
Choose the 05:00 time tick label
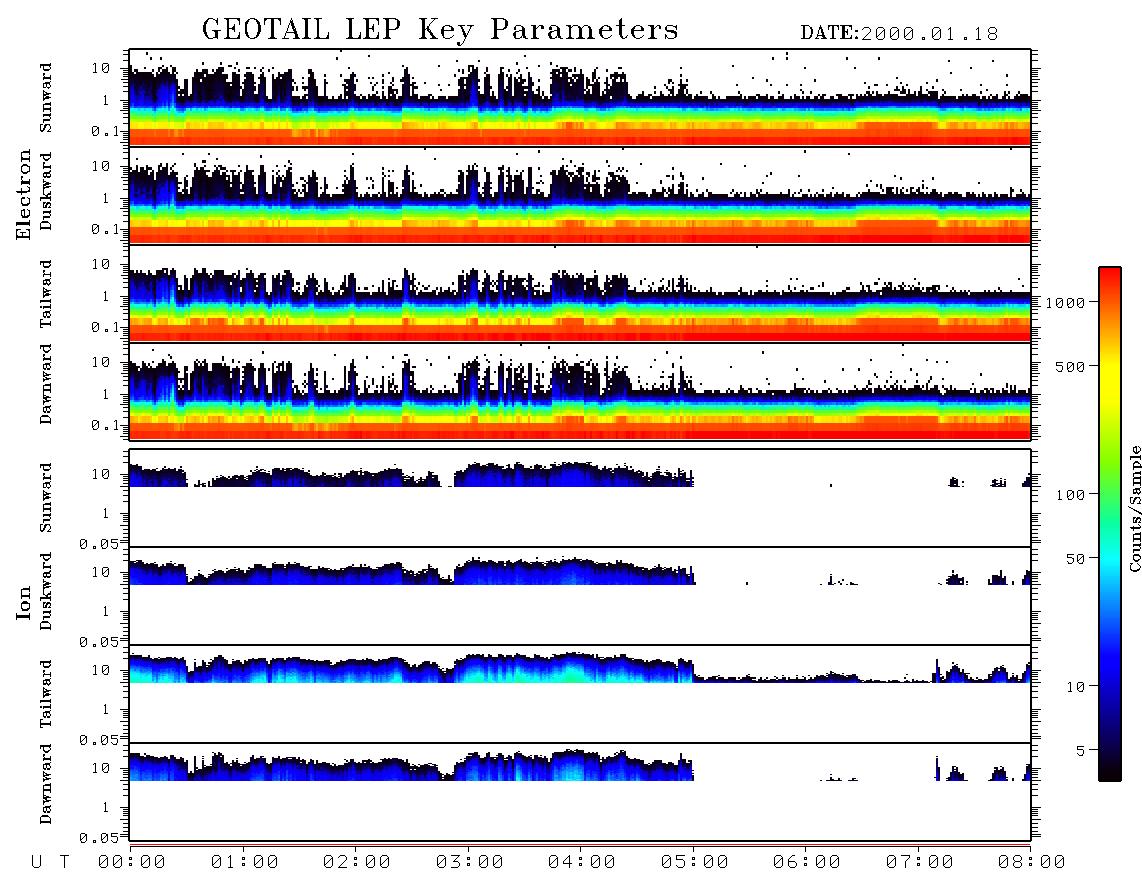pyautogui.click(x=695, y=863)
